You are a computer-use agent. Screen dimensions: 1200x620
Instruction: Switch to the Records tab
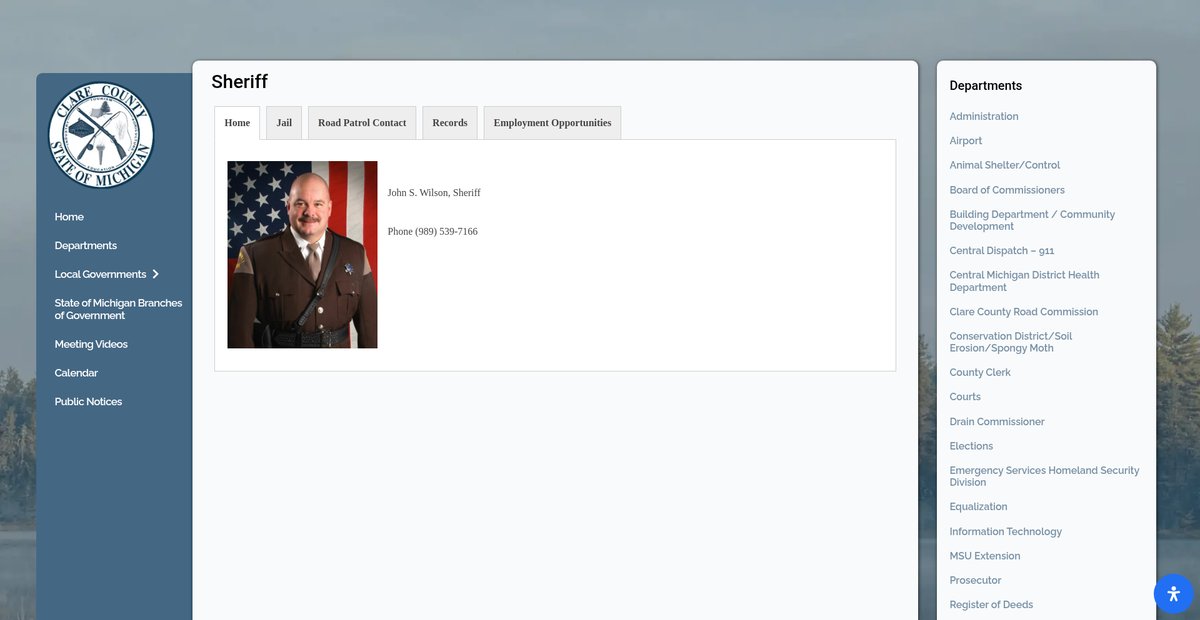coord(450,123)
